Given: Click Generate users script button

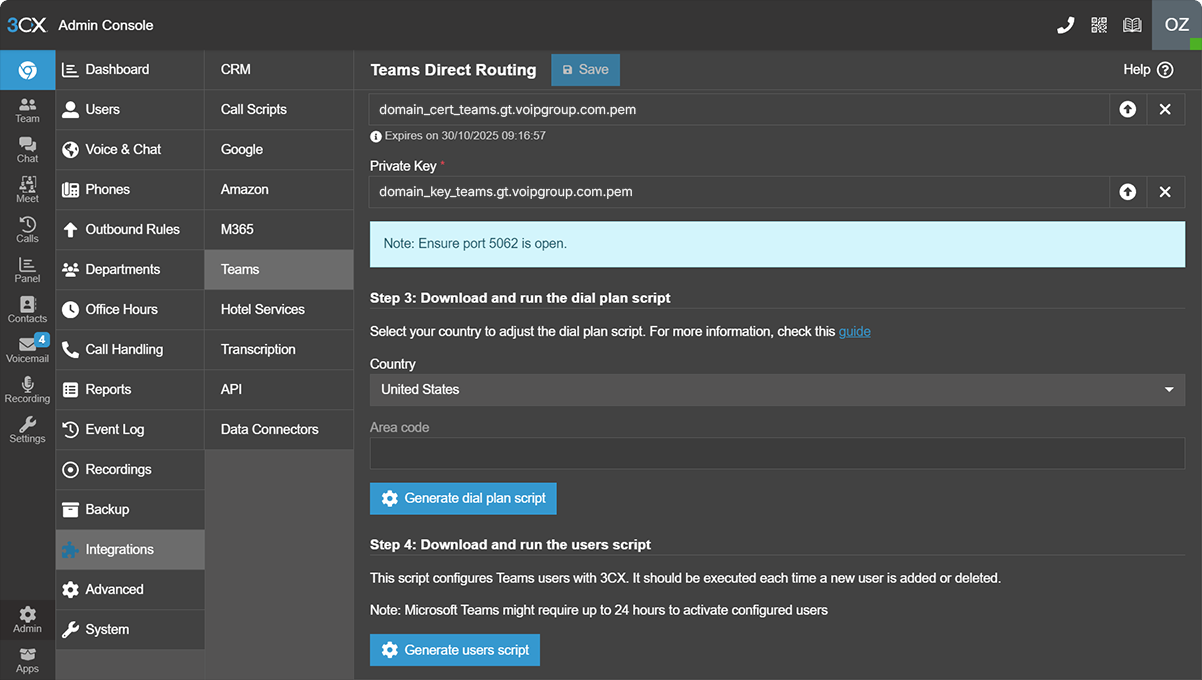Looking at the screenshot, I should 455,650.
